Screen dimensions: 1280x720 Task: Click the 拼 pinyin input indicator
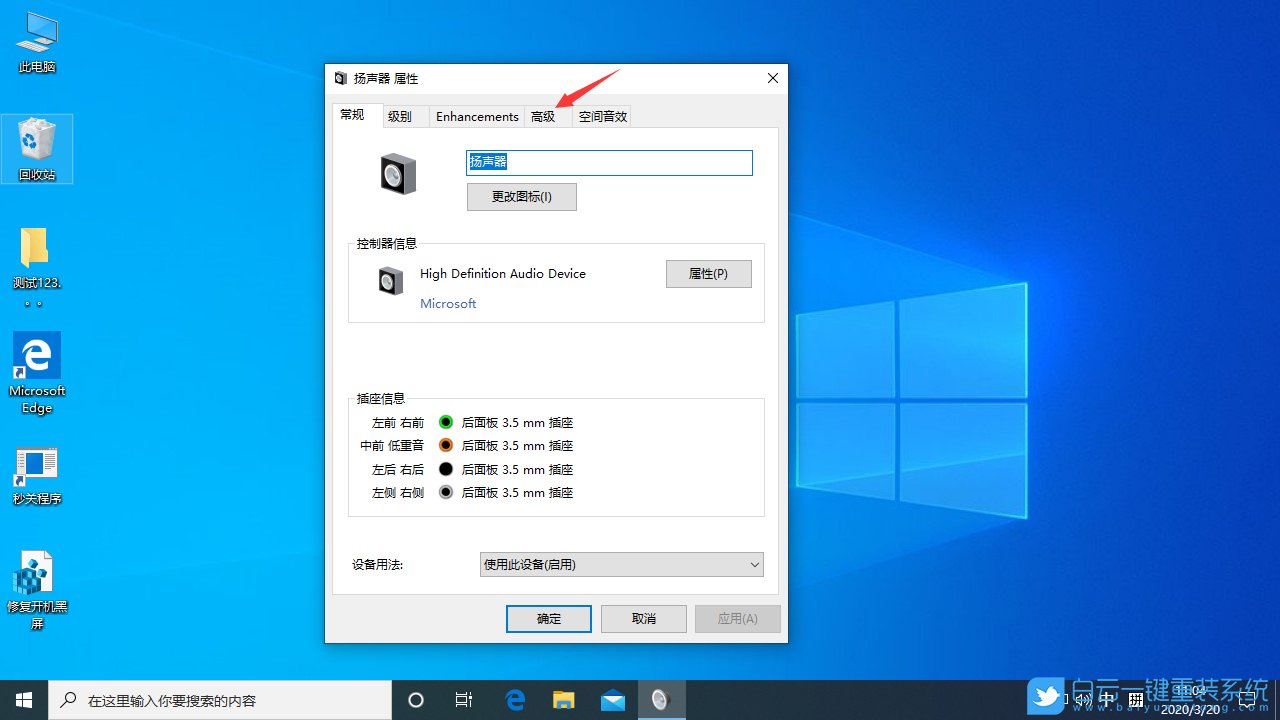[1137, 698]
